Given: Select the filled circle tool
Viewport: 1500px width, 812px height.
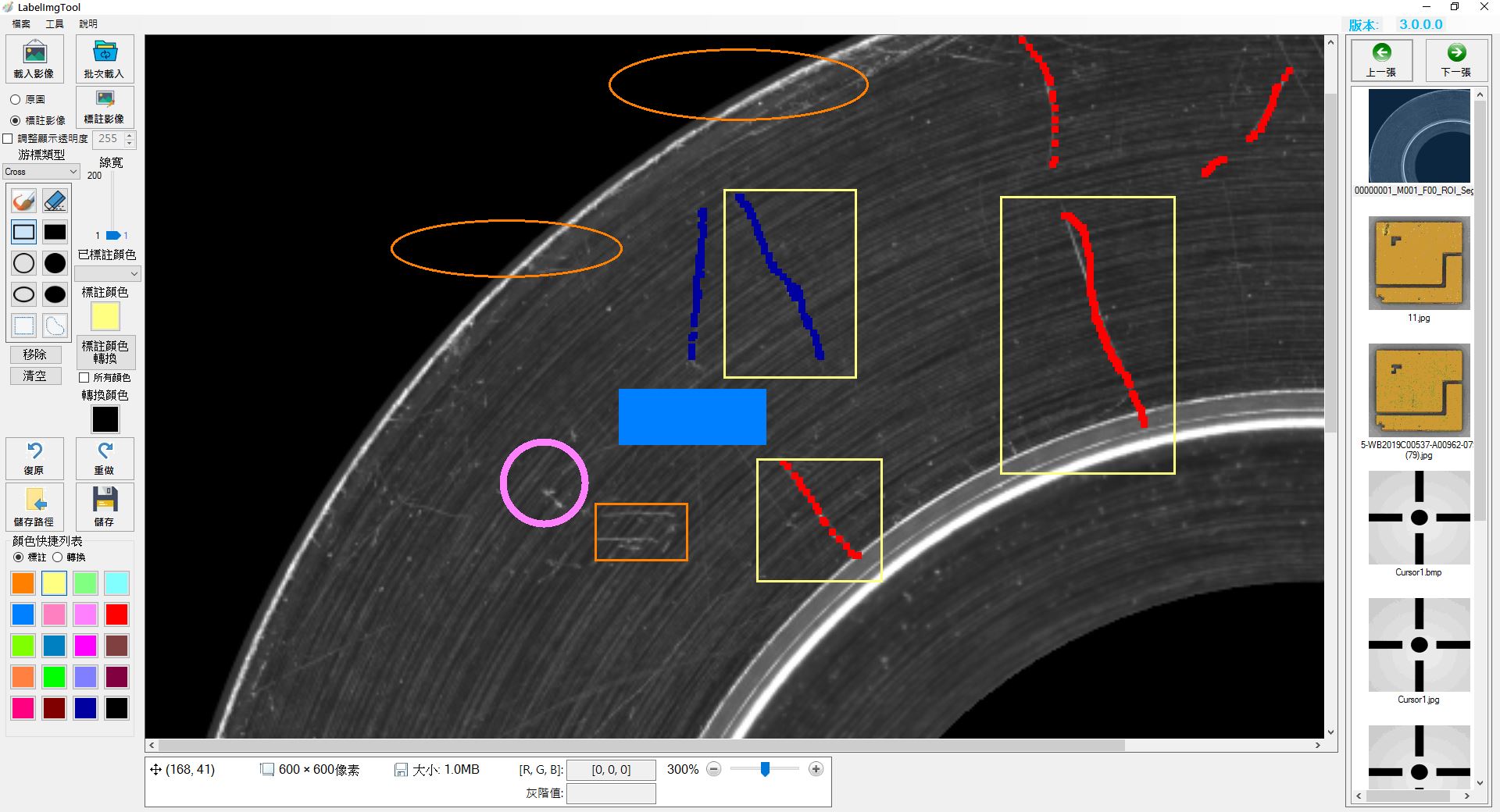Looking at the screenshot, I should (x=55, y=263).
